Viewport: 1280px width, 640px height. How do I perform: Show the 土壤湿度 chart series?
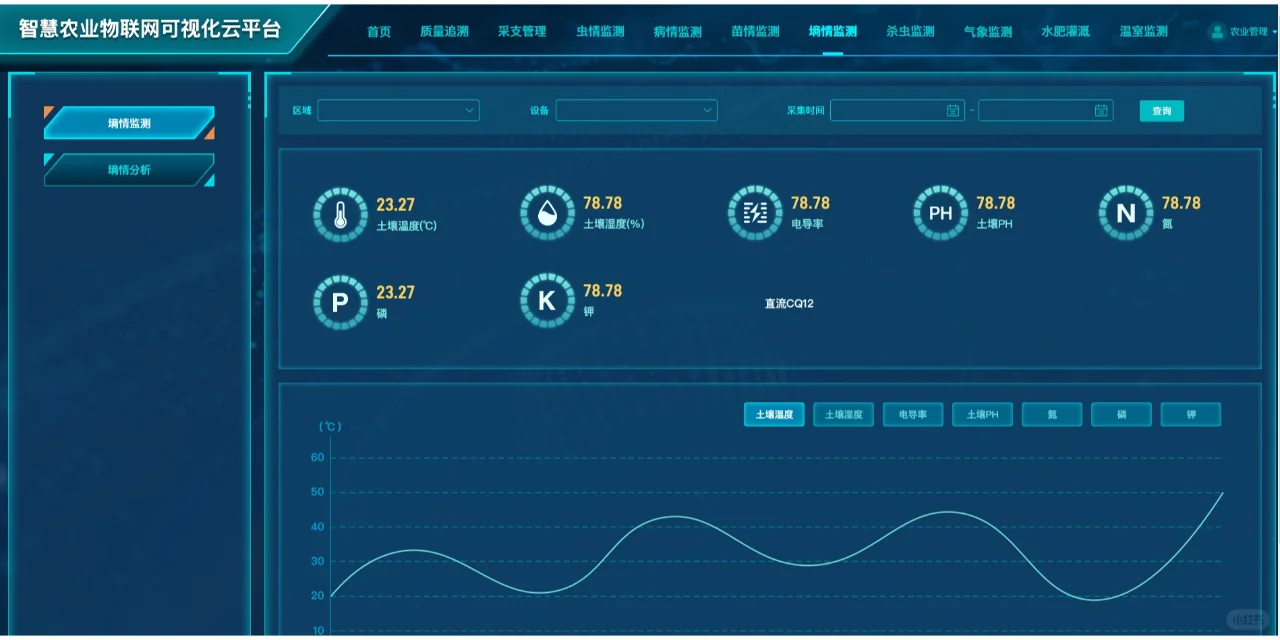(844, 414)
